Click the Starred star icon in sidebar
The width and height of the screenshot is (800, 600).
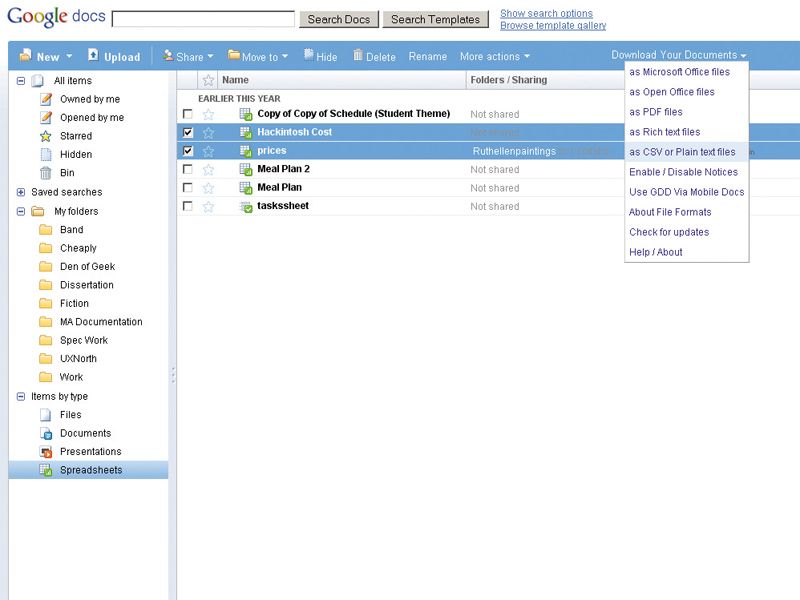pos(45,136)
